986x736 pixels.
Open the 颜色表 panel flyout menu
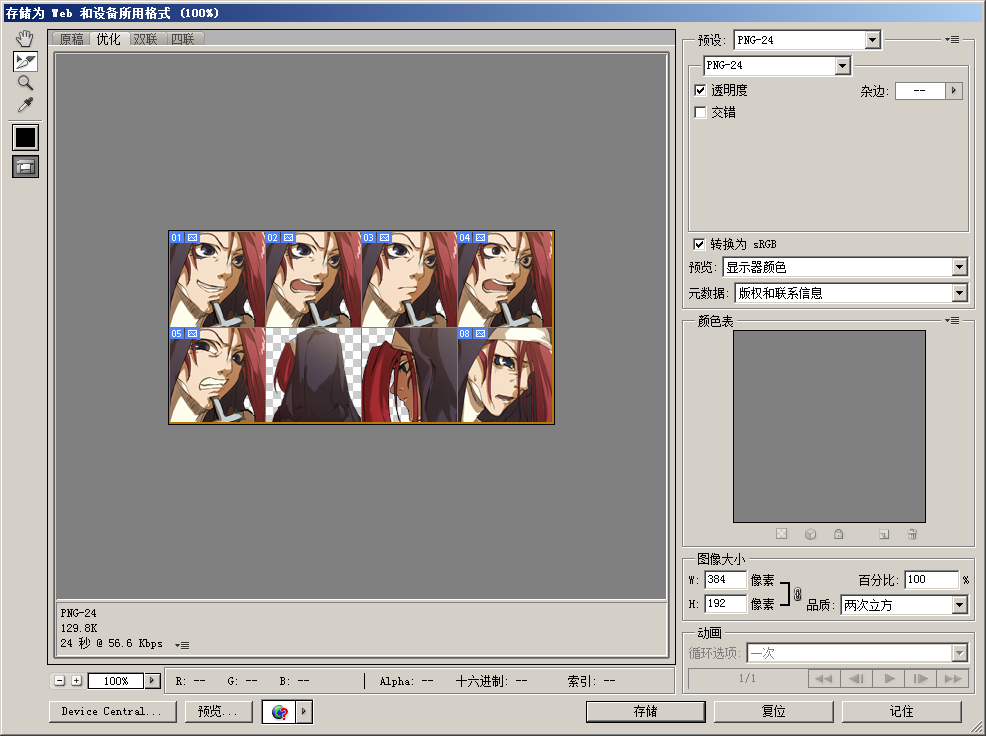[x=951, y=321]
